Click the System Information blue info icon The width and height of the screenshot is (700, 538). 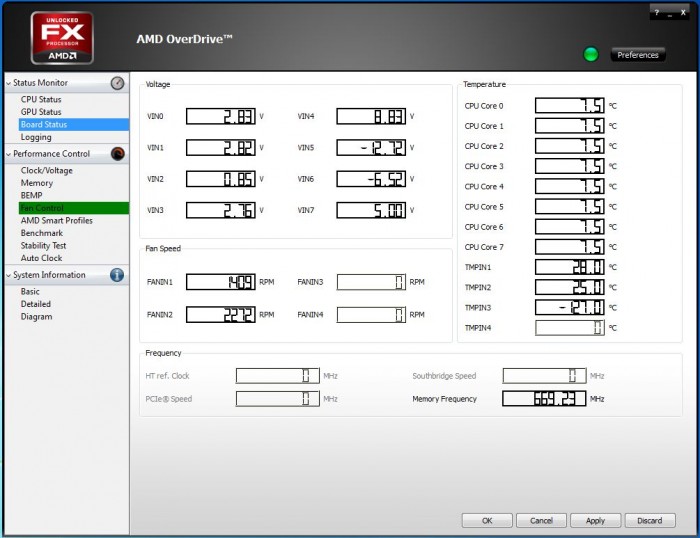coord(117,275)
